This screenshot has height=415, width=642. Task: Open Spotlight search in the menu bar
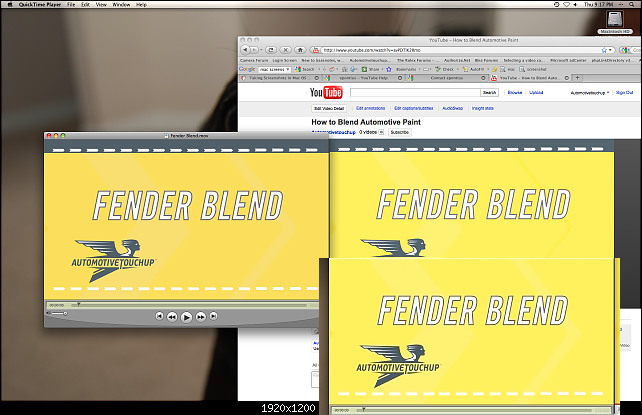click(631, 5)
